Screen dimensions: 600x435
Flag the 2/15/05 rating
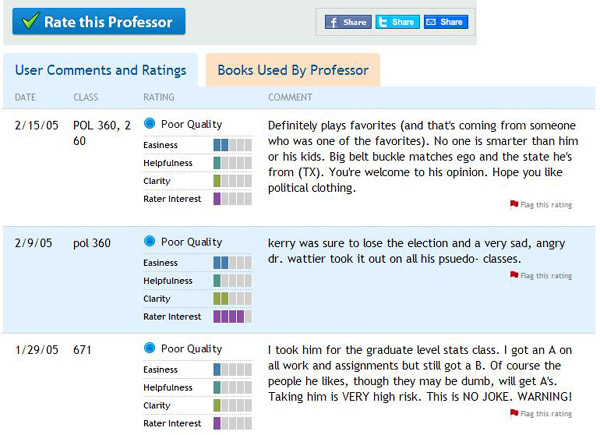pos(545,204)
